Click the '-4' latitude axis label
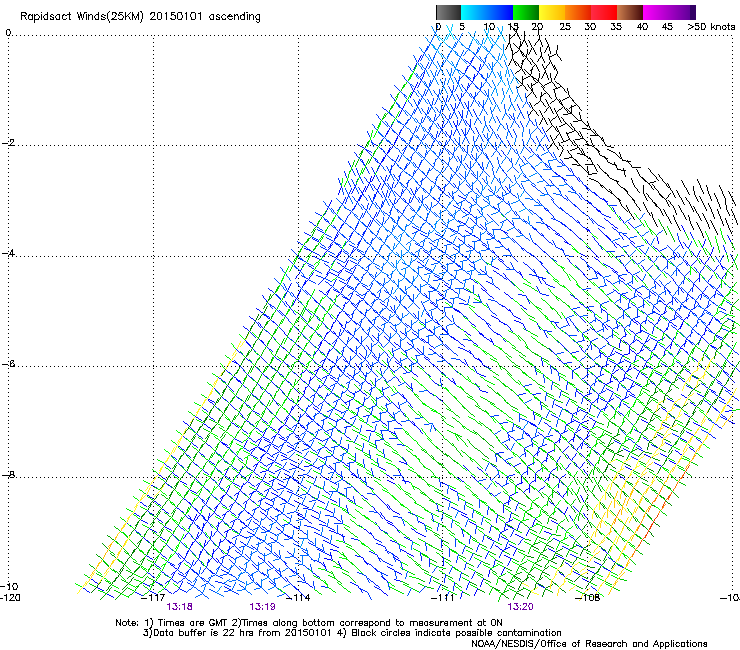Viewport: 740px width, 650px height. tap(8, 253)
